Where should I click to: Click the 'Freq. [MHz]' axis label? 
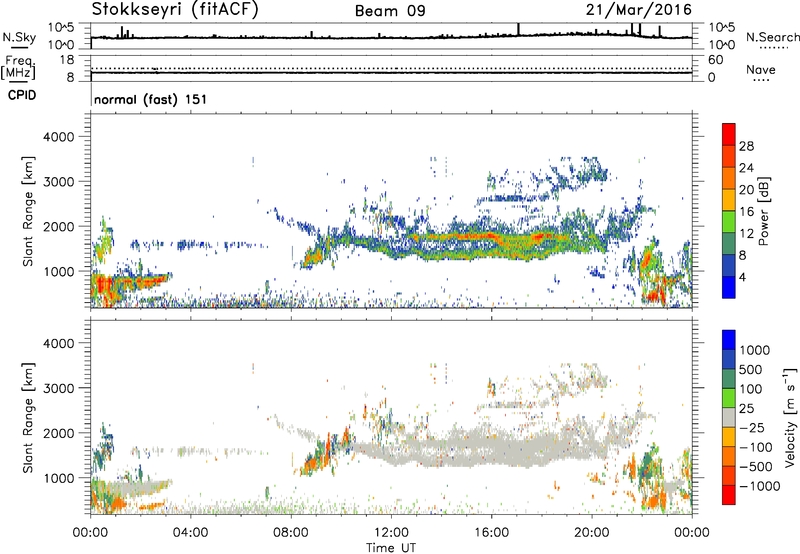pos(19,67)
